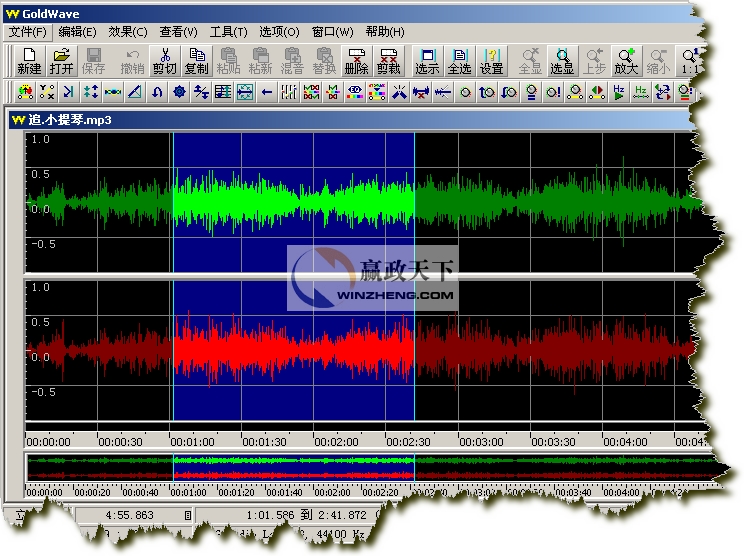
Task: Click the highlighted selection in the overview strip
Action: (293, 467)
